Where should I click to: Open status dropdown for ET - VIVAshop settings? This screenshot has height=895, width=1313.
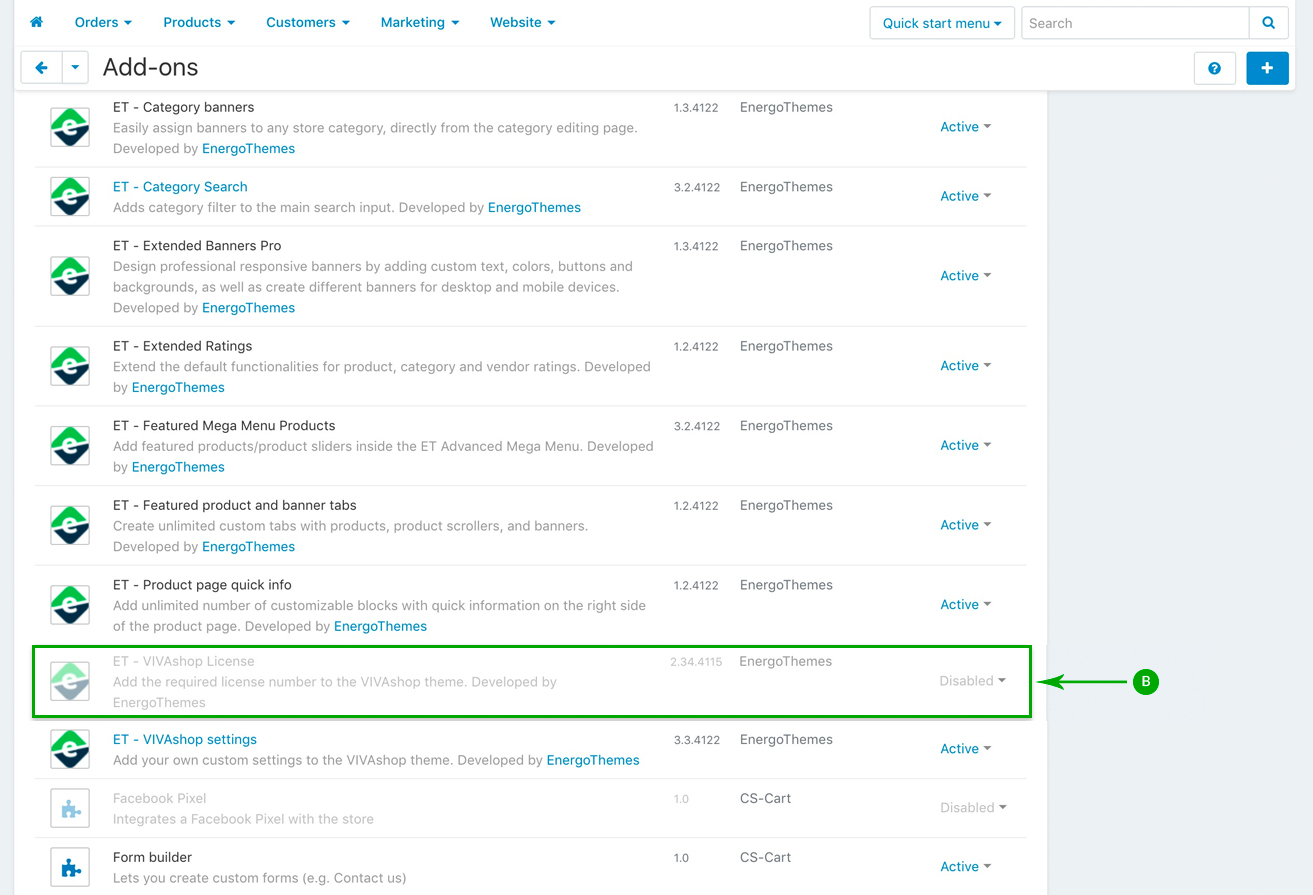[x=966, y=749]
